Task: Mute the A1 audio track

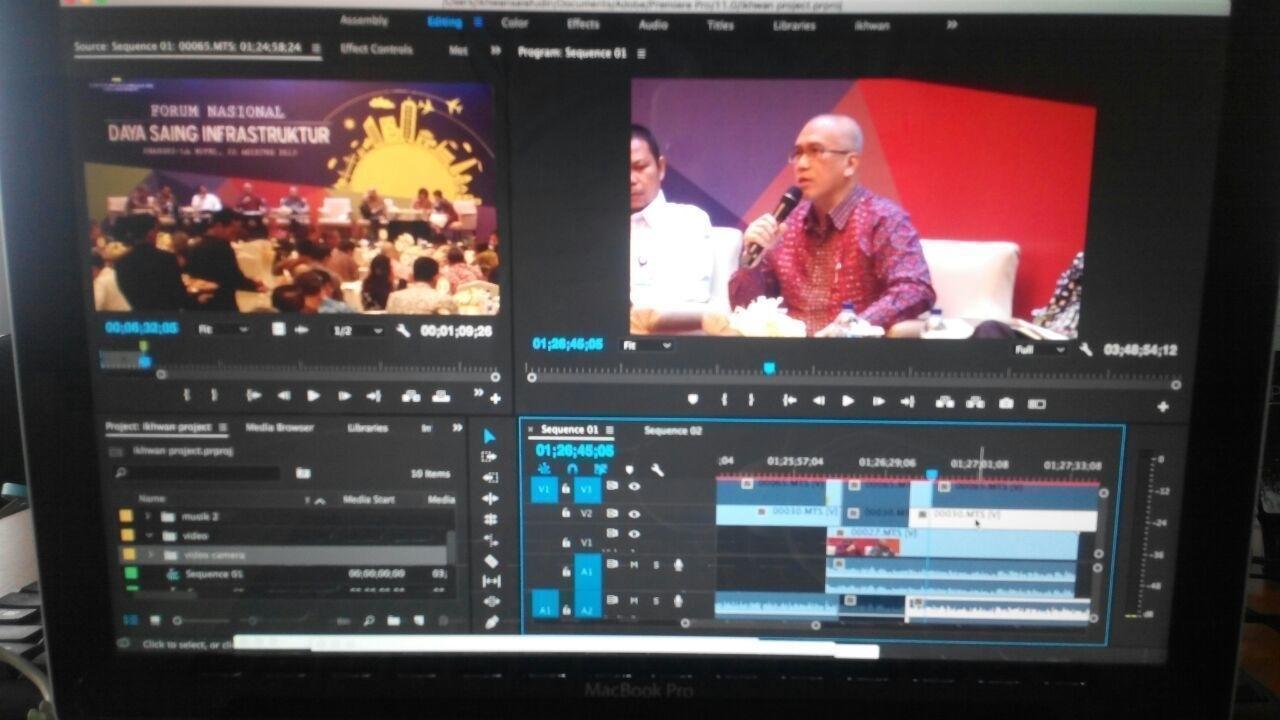Action: click(x=634, y=565)
